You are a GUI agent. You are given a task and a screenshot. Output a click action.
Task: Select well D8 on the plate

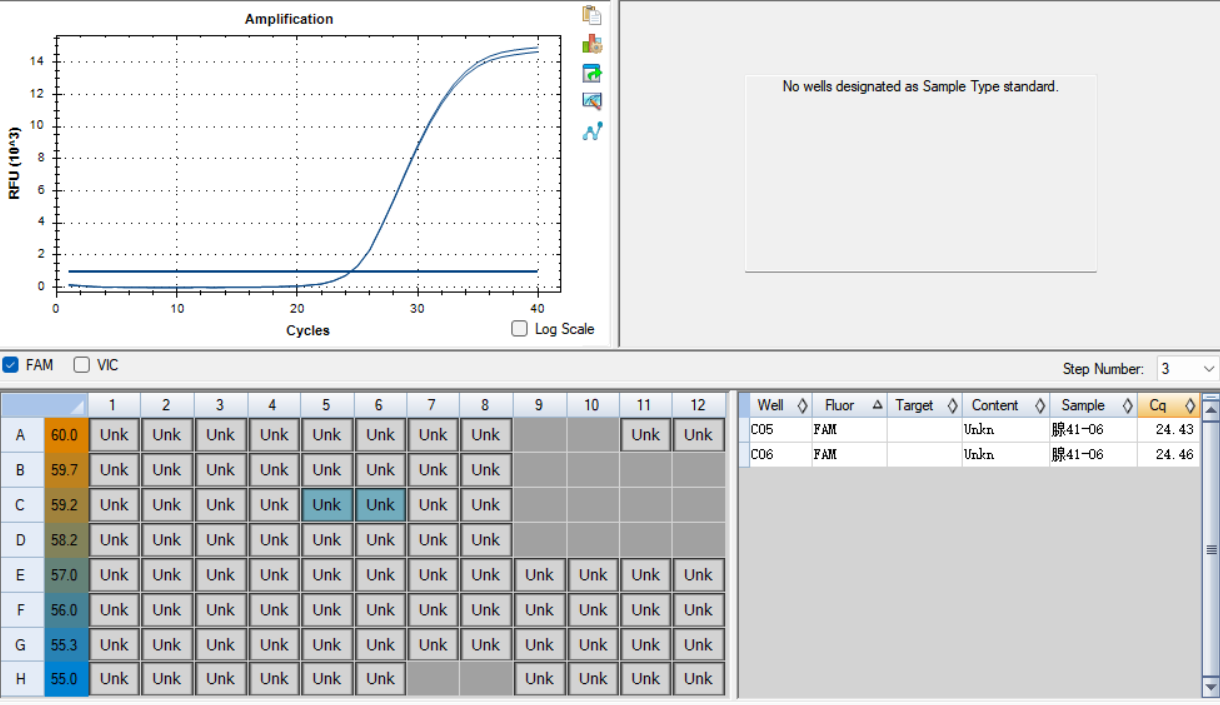(x=486, y=540)
